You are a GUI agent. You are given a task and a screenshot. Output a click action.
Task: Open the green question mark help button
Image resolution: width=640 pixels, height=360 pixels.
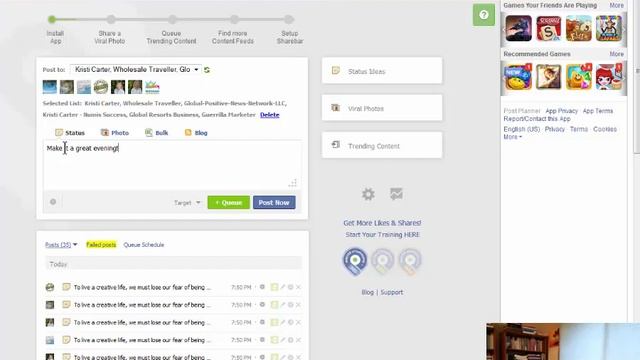click(x=484, y=15)
